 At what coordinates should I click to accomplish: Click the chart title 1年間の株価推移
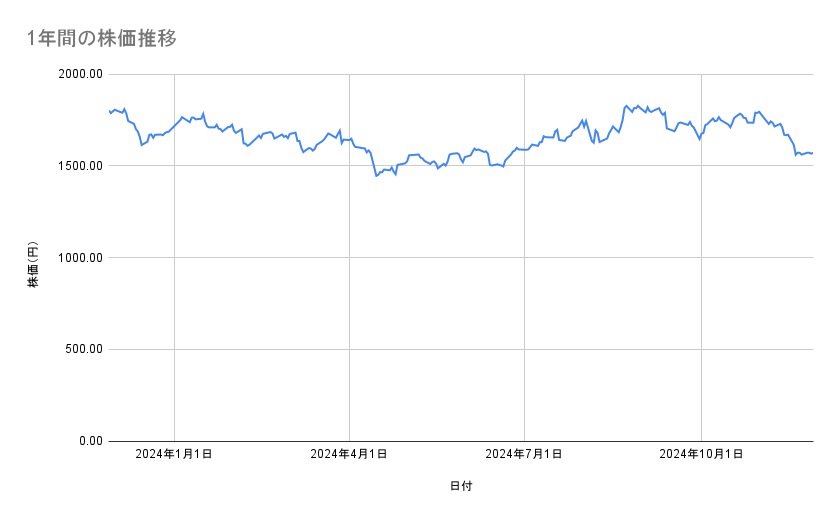coord(103,38)
